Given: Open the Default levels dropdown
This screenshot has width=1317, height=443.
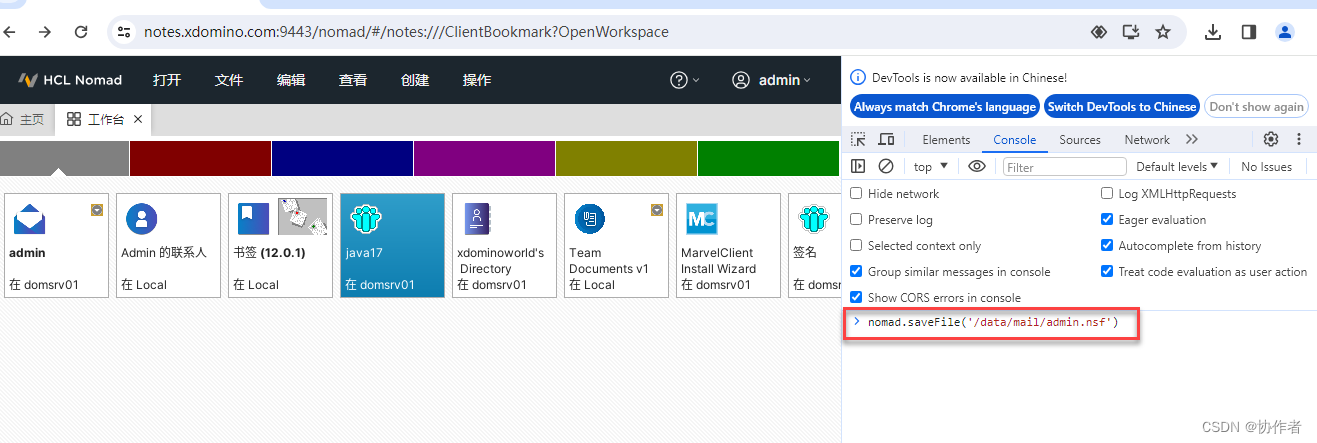Looking at the screenshot, I should coord(1177,167).
